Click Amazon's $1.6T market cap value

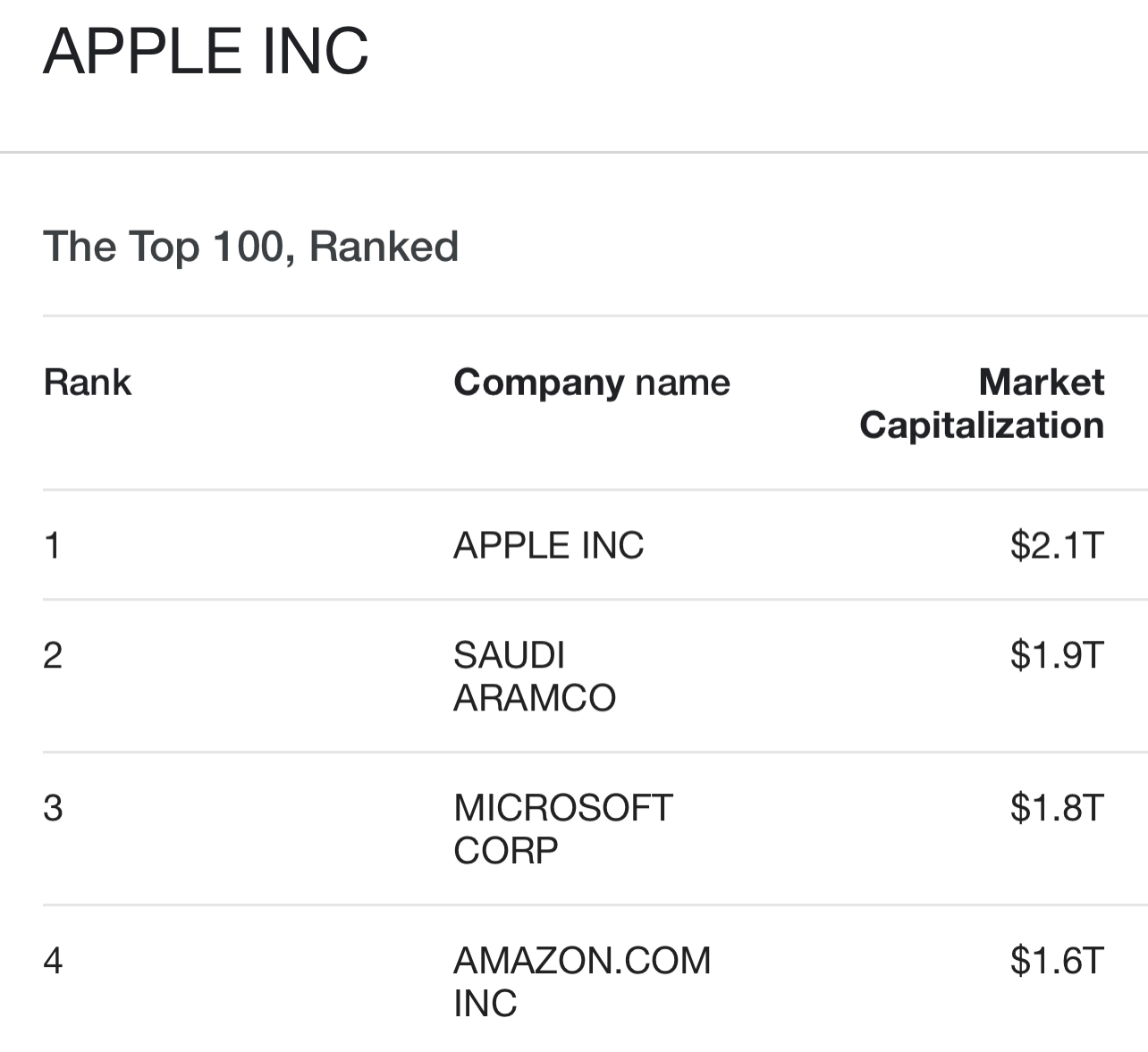point(1056,961)
